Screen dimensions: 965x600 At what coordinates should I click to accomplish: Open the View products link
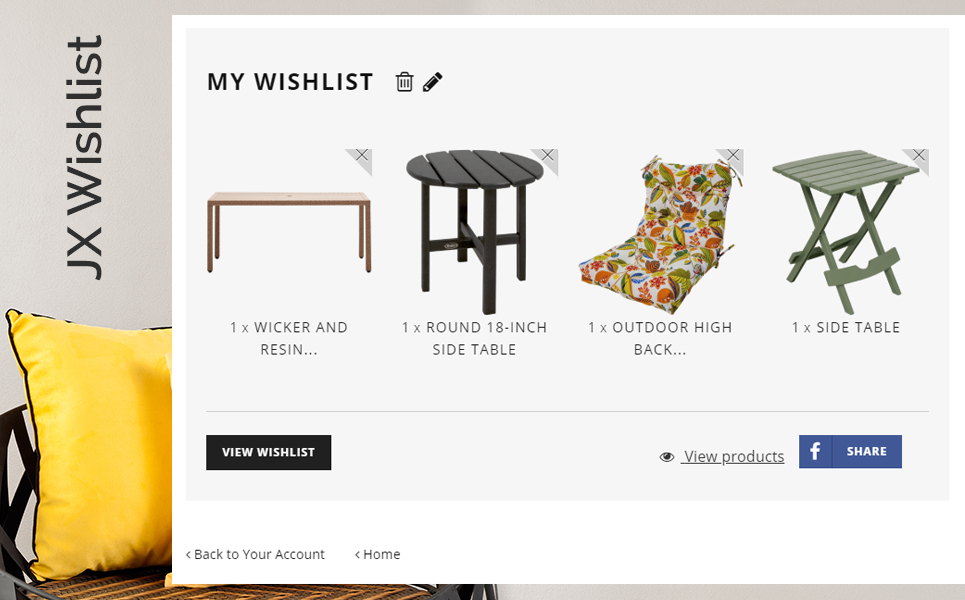click(733, 457)
